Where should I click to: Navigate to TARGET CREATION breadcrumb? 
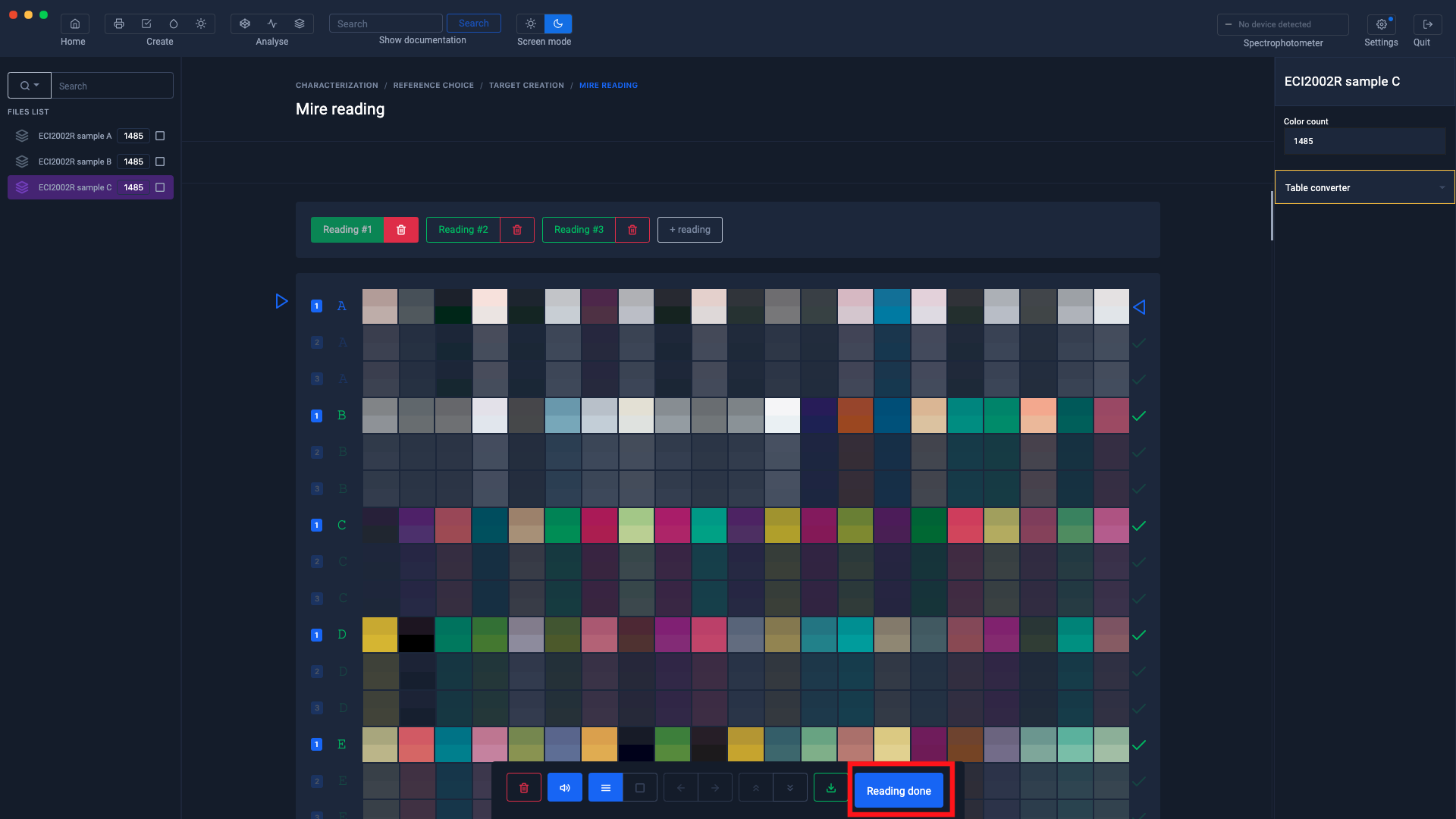(526, 86)
